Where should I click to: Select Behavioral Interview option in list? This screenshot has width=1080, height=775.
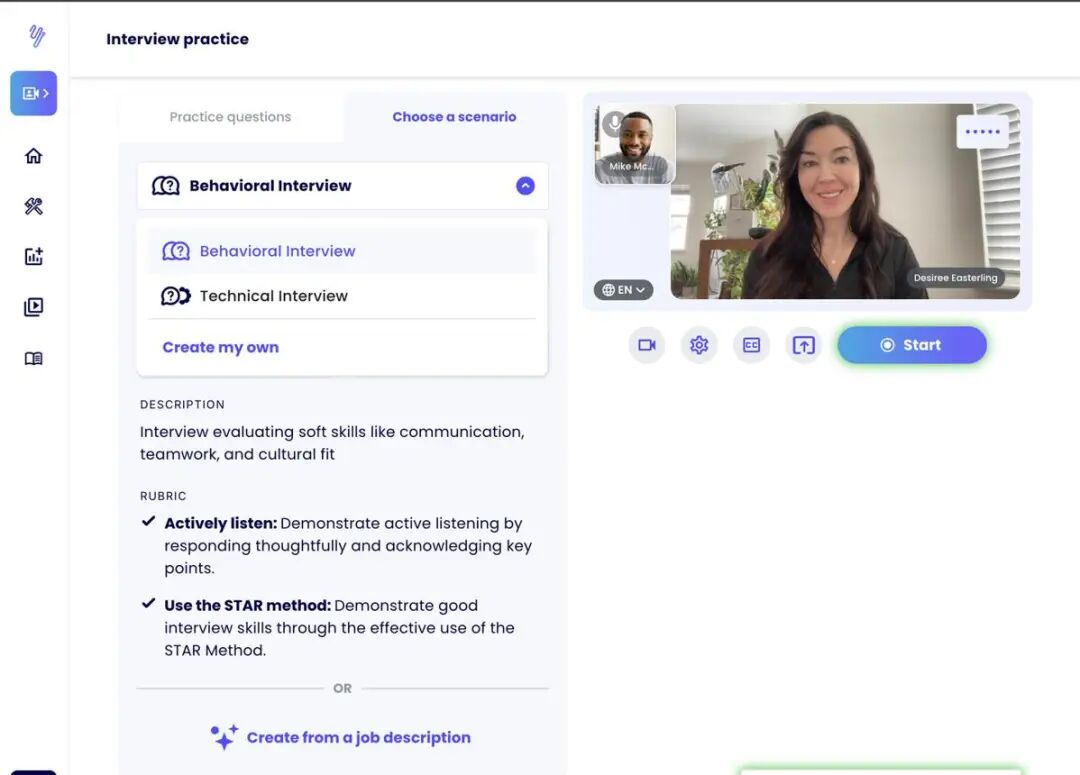point(342,251)
